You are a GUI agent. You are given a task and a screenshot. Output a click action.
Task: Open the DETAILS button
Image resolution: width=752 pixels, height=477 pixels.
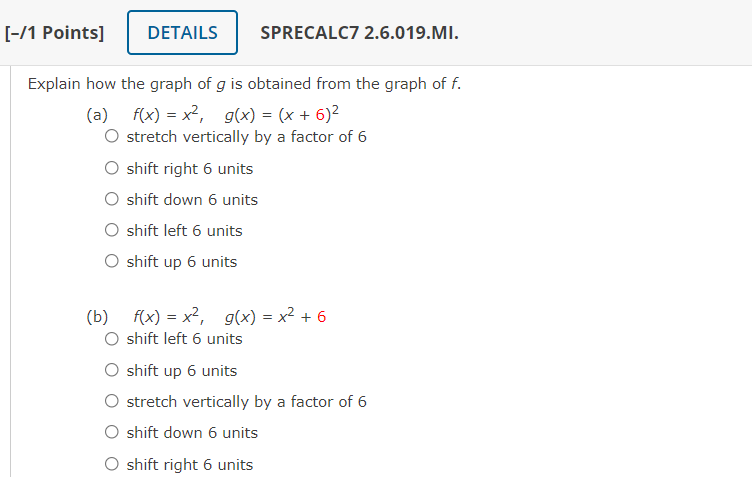[x=182, y=33]
